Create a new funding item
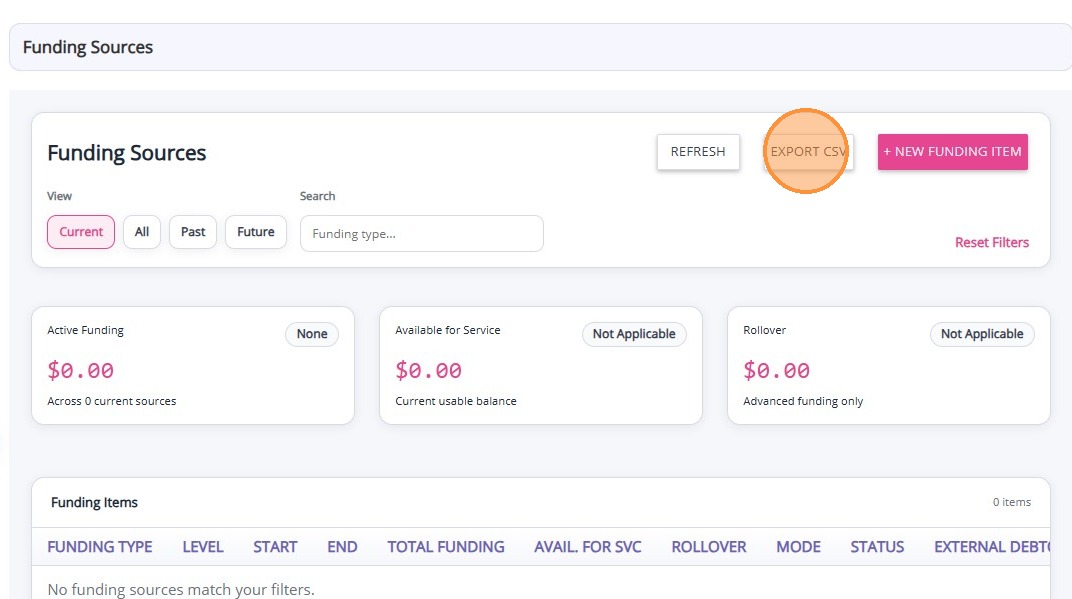 (x=952, y=152)
